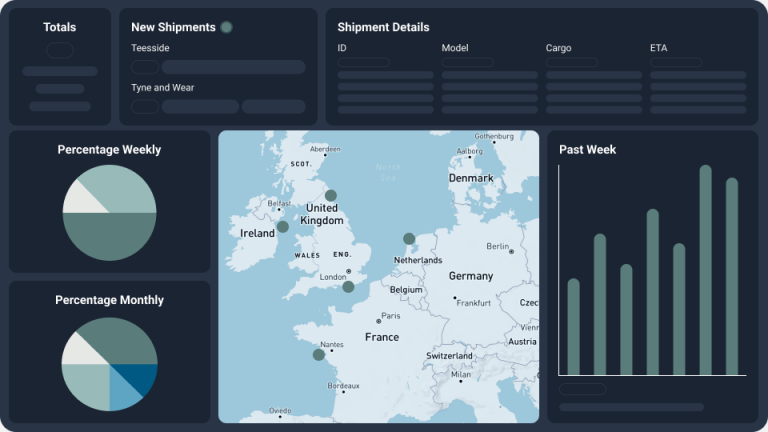This screenshot has width=768, height=432.
Task: Click the small pill below Past Week chart
Action: coord(582,389)
